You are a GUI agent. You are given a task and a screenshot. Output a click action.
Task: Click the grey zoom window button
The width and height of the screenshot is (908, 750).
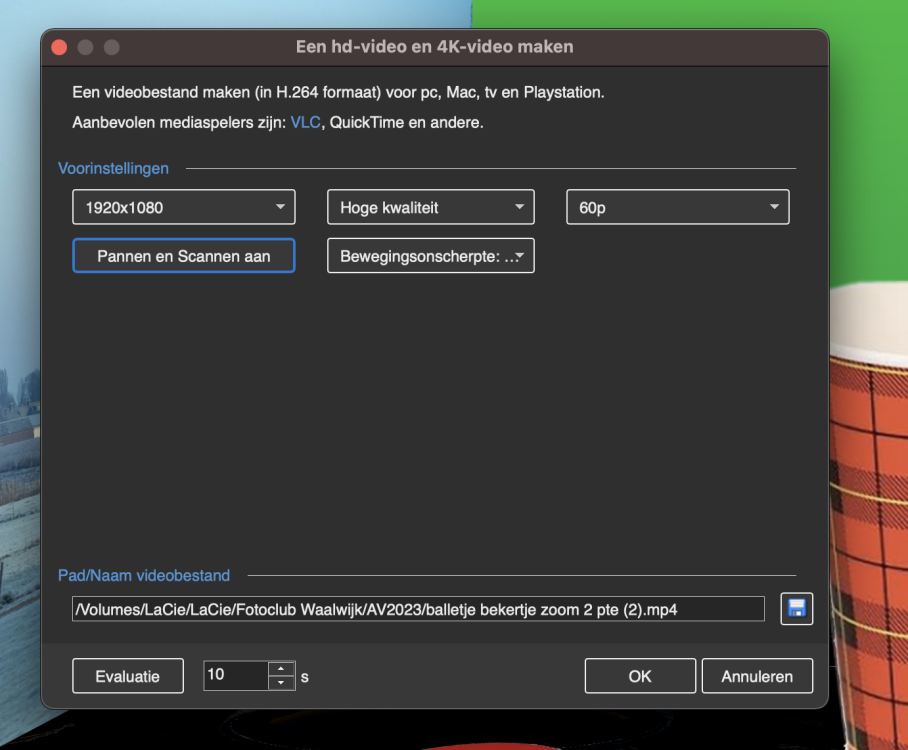point(111,47)
